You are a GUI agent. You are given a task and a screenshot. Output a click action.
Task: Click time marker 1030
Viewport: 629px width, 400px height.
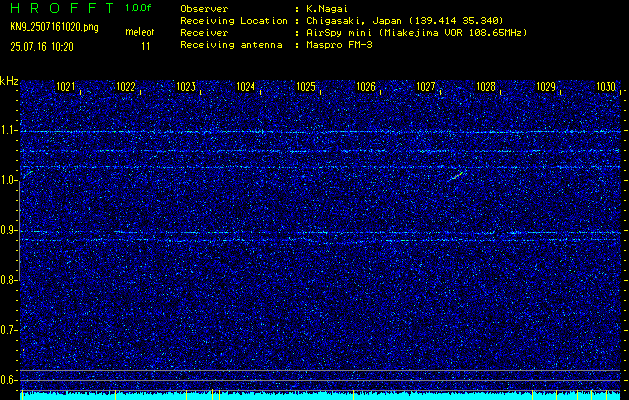click(606, 86)
